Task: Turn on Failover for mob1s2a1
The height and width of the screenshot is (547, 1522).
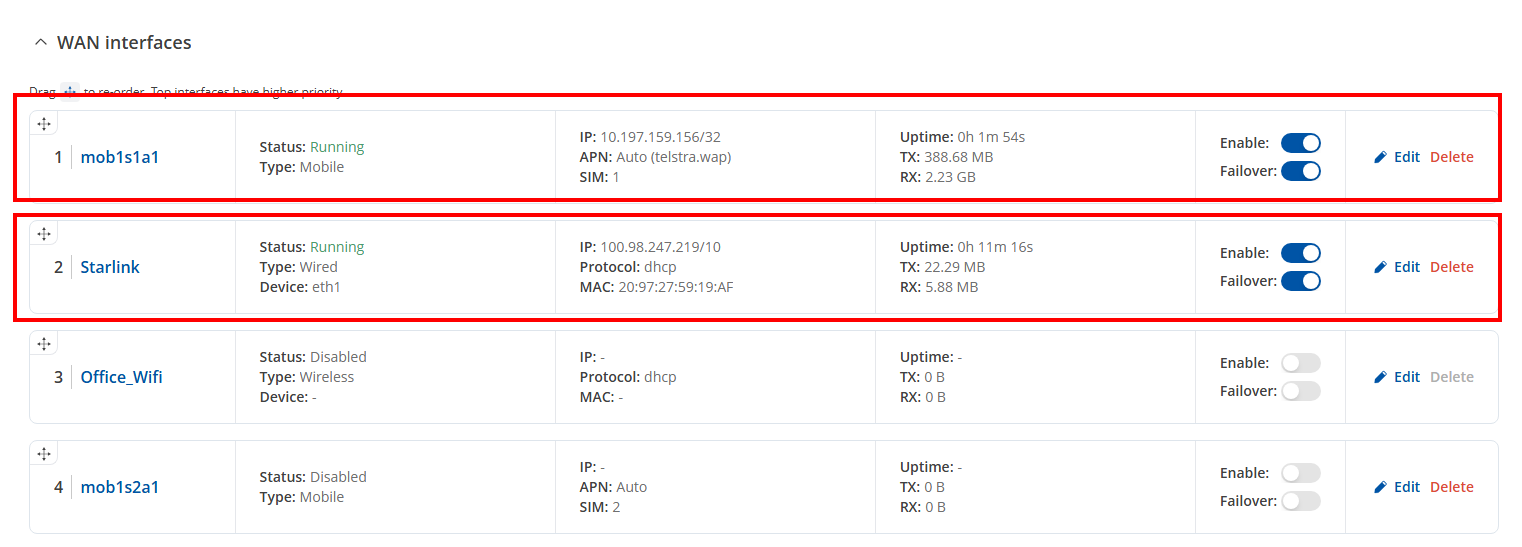Action: click(x=1300, y=501)
